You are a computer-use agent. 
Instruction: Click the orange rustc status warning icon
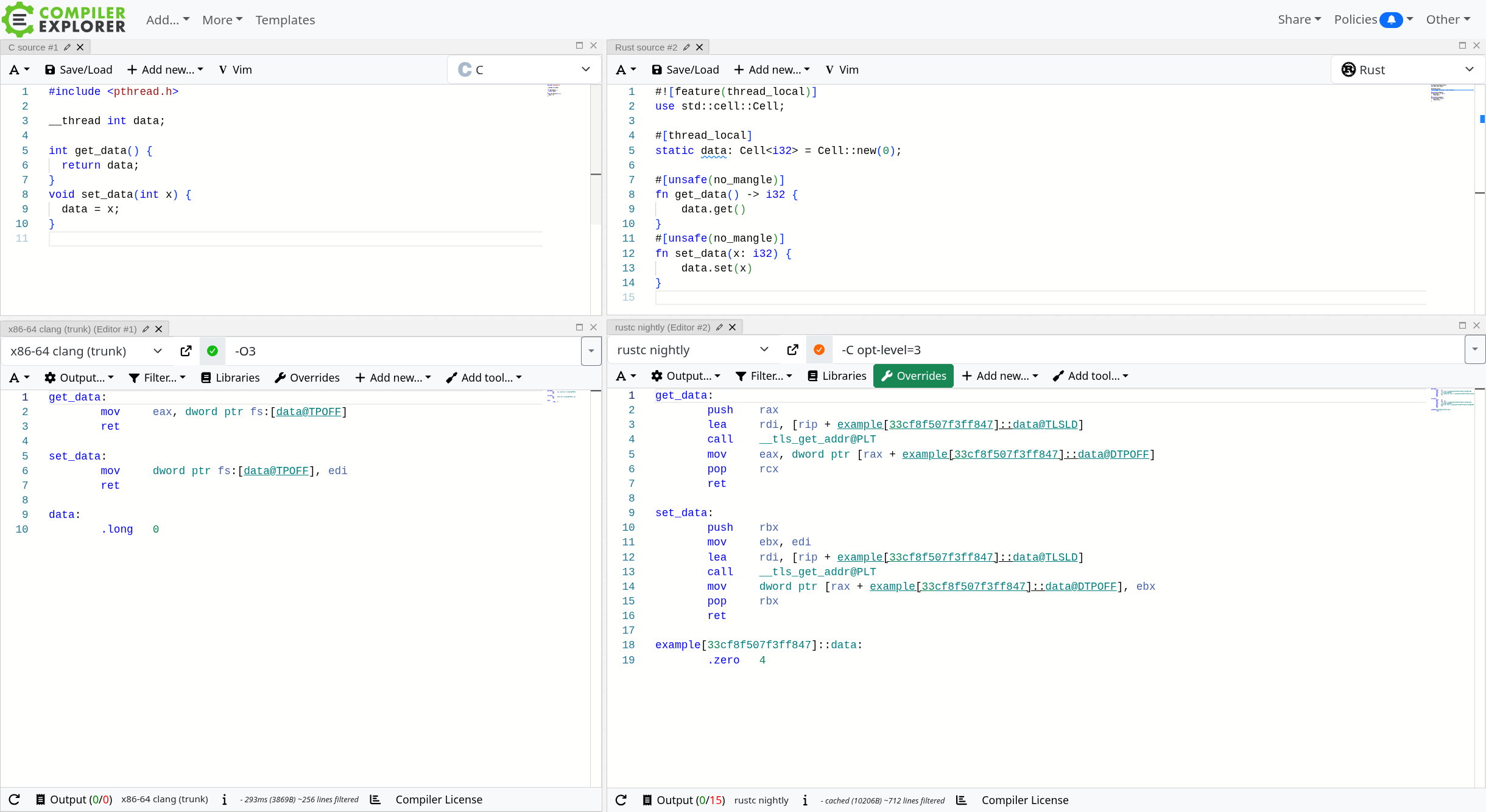(x=819, y=349)
